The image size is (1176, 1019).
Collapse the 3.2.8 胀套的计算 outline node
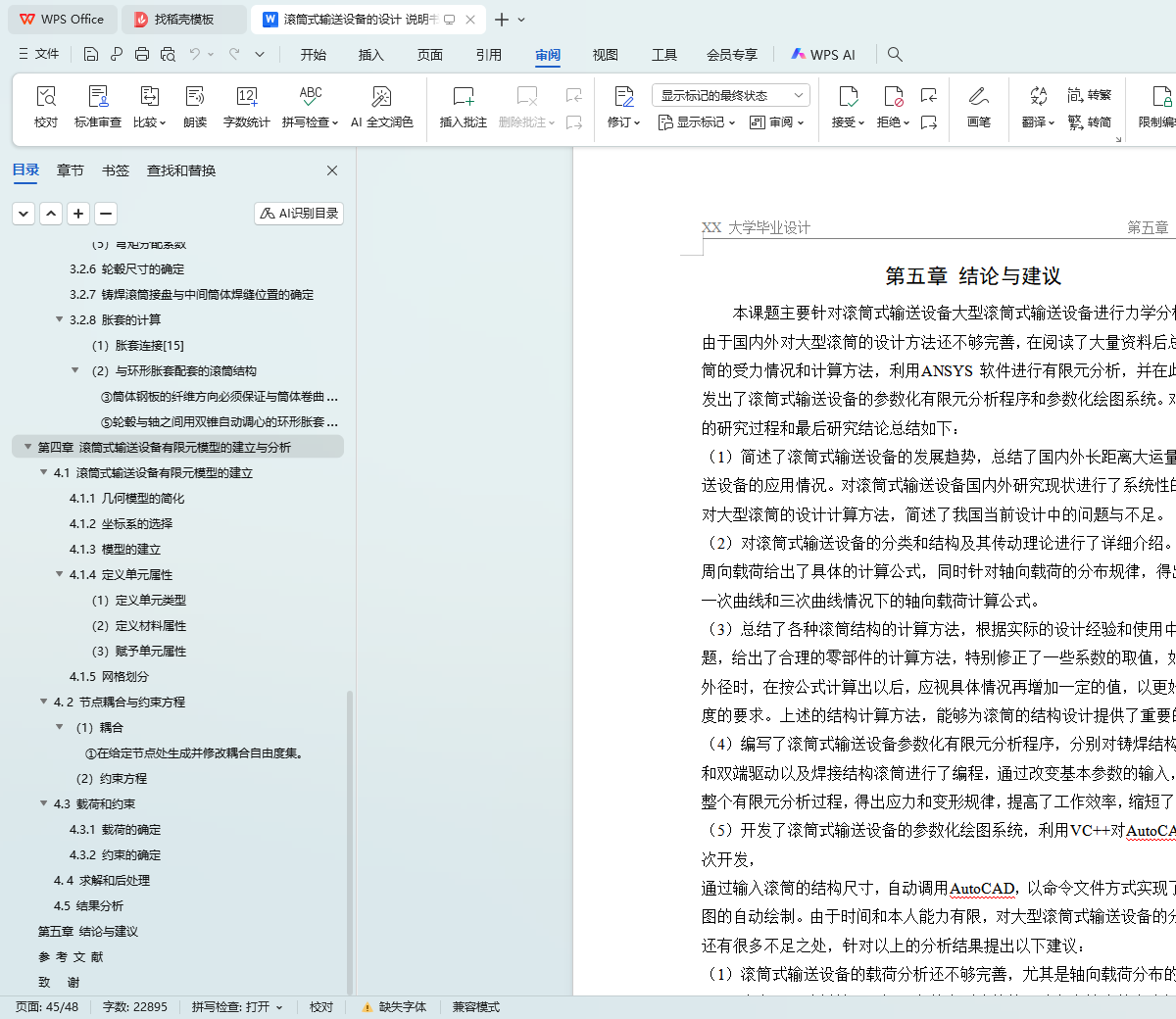[x=59, y=319]
